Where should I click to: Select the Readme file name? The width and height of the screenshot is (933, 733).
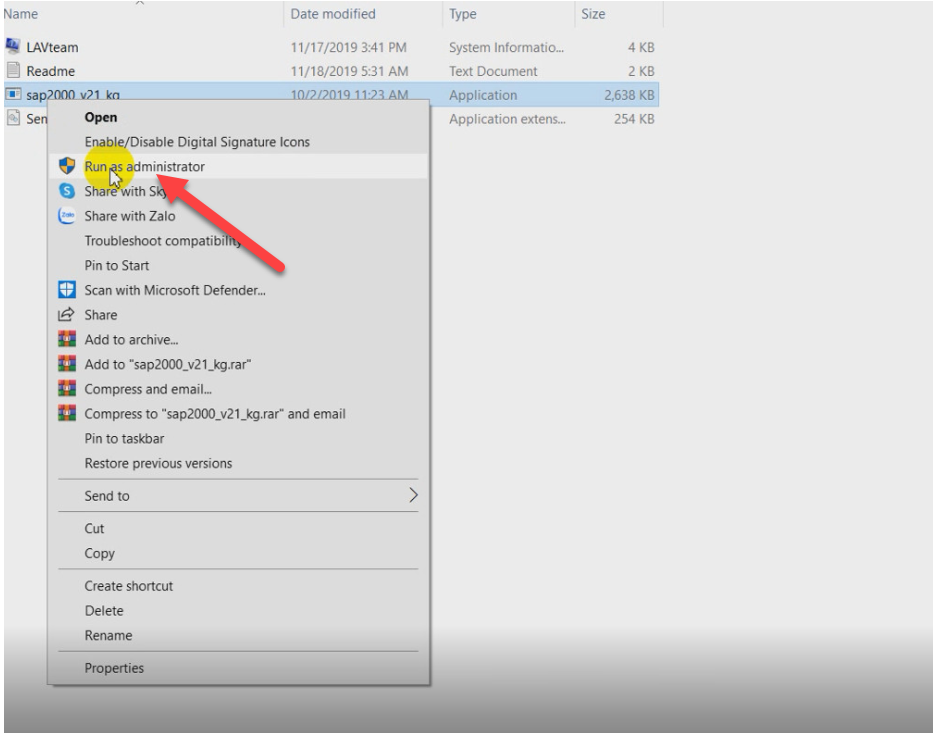pos(51,71)
